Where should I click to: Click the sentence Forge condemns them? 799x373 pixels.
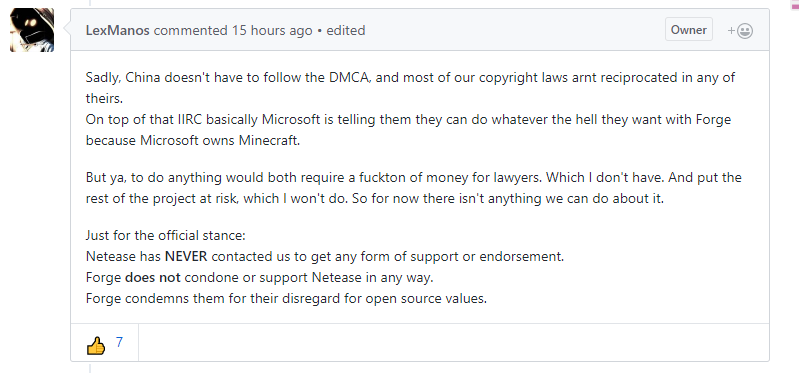[286, 299]
